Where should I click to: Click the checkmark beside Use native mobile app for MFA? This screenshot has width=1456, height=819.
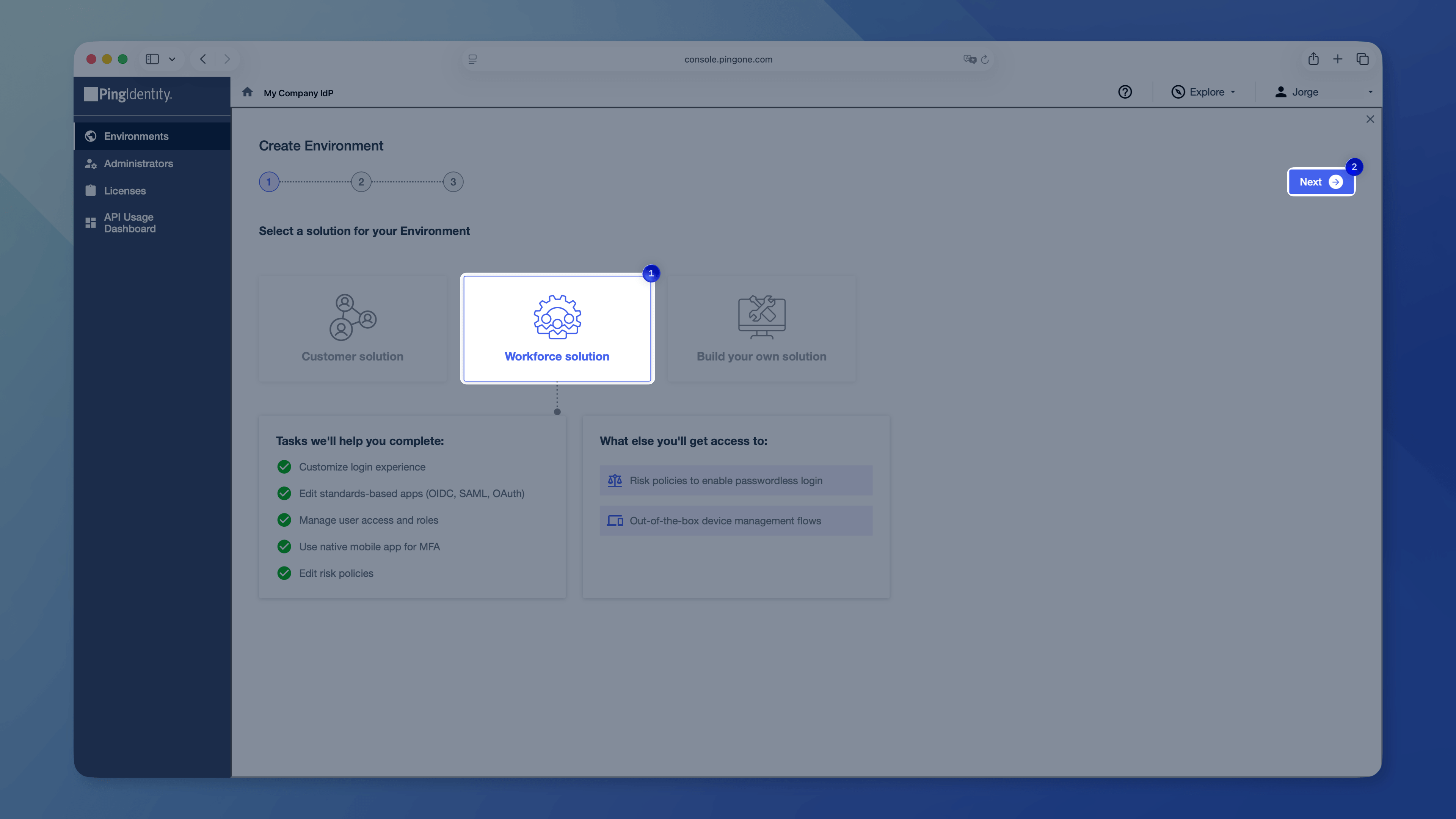[x=284, y=546]
